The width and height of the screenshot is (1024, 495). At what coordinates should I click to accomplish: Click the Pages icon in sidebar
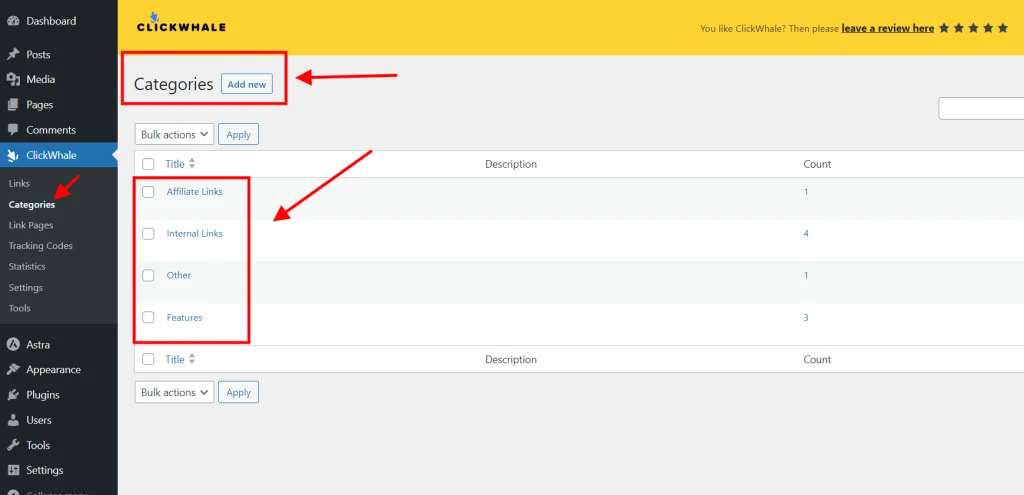(x=13, y=105)
